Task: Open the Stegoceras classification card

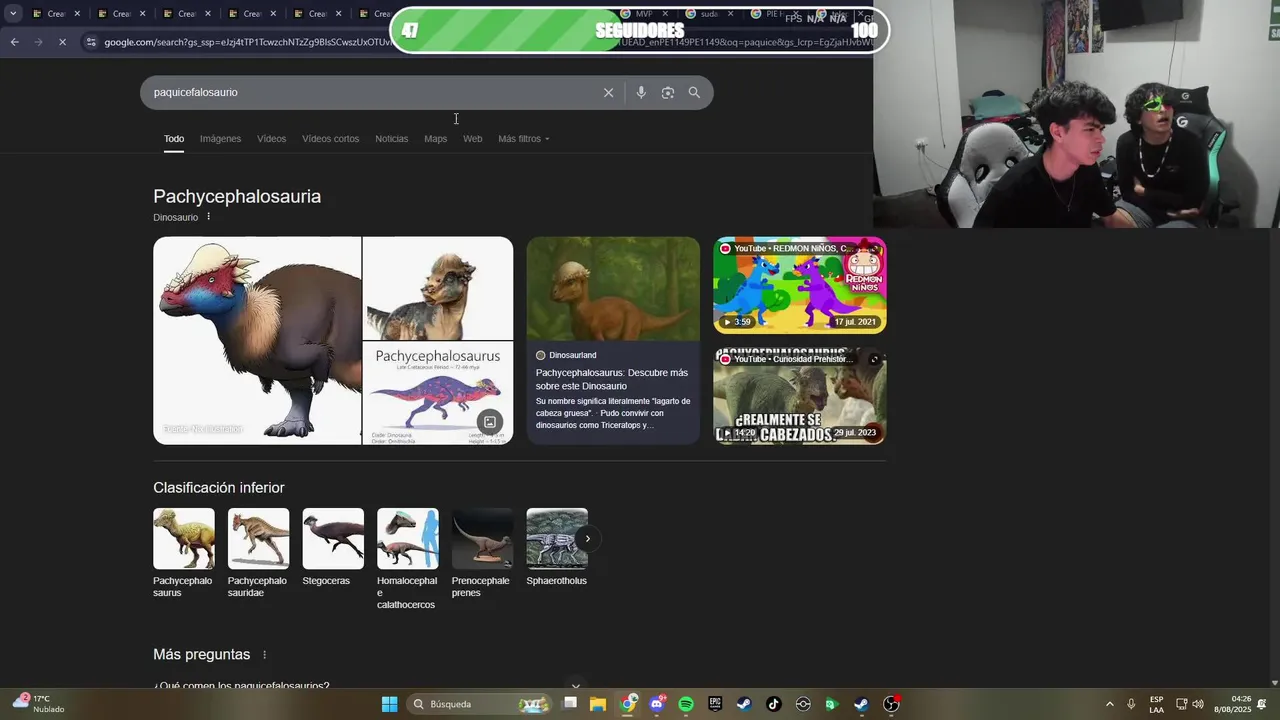Action: [x=333, y=547]
